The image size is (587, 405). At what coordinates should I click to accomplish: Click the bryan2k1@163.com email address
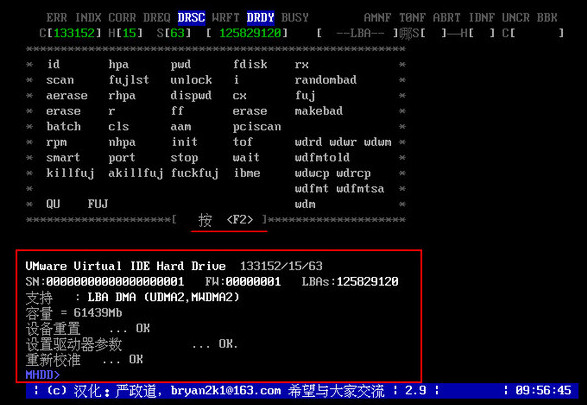click(x=226, y=391)
